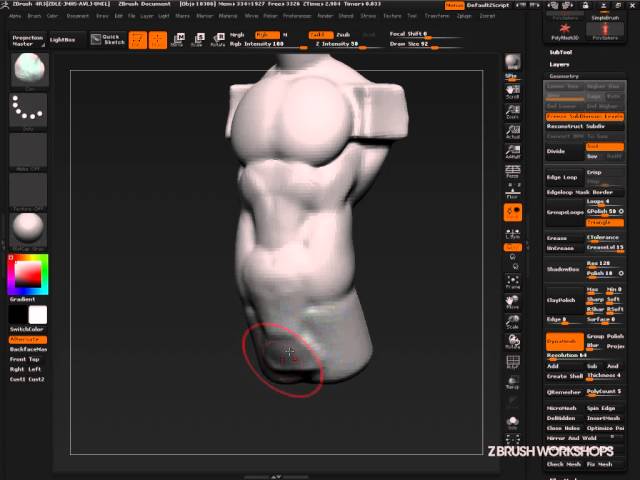Screen dimensions: 640x480
Task: Click the Scroll canvas icon
Action: (x=513, y=92)
